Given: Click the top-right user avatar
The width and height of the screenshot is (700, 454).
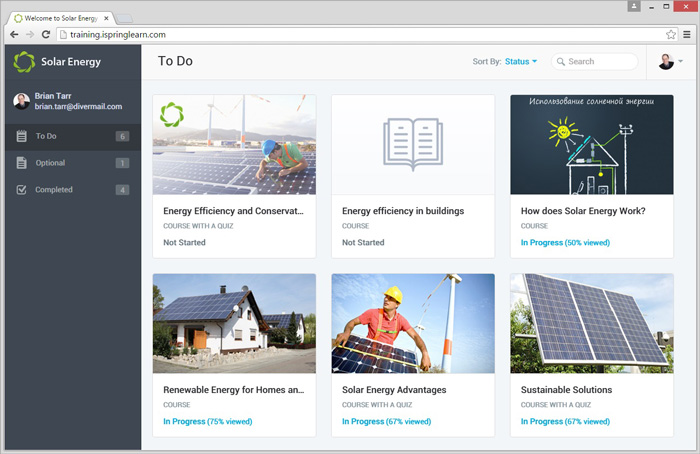Looking at the screenshot, I should (666, 62).
